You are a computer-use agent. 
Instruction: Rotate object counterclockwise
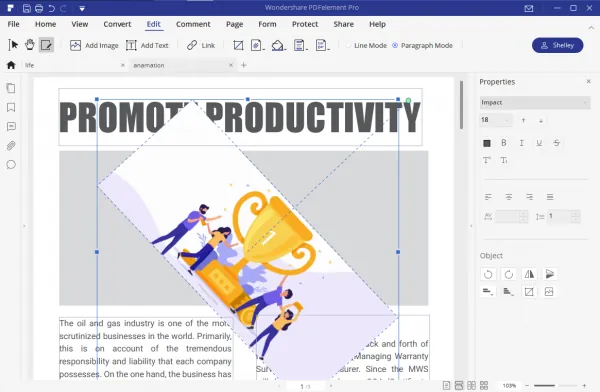(x=488, y=274)
